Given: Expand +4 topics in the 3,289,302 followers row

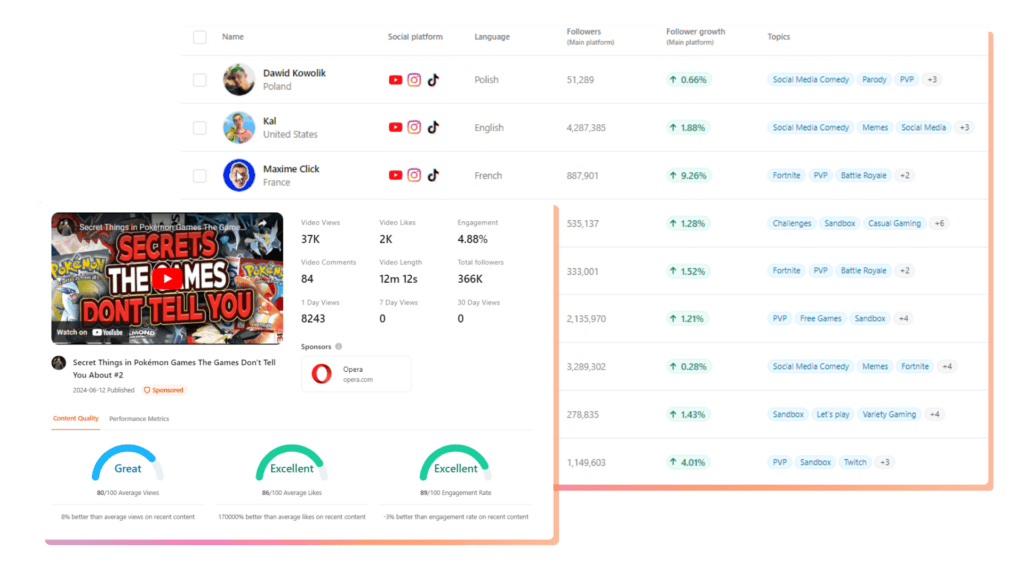Looking at the screenshot, I should click(947, 366).
